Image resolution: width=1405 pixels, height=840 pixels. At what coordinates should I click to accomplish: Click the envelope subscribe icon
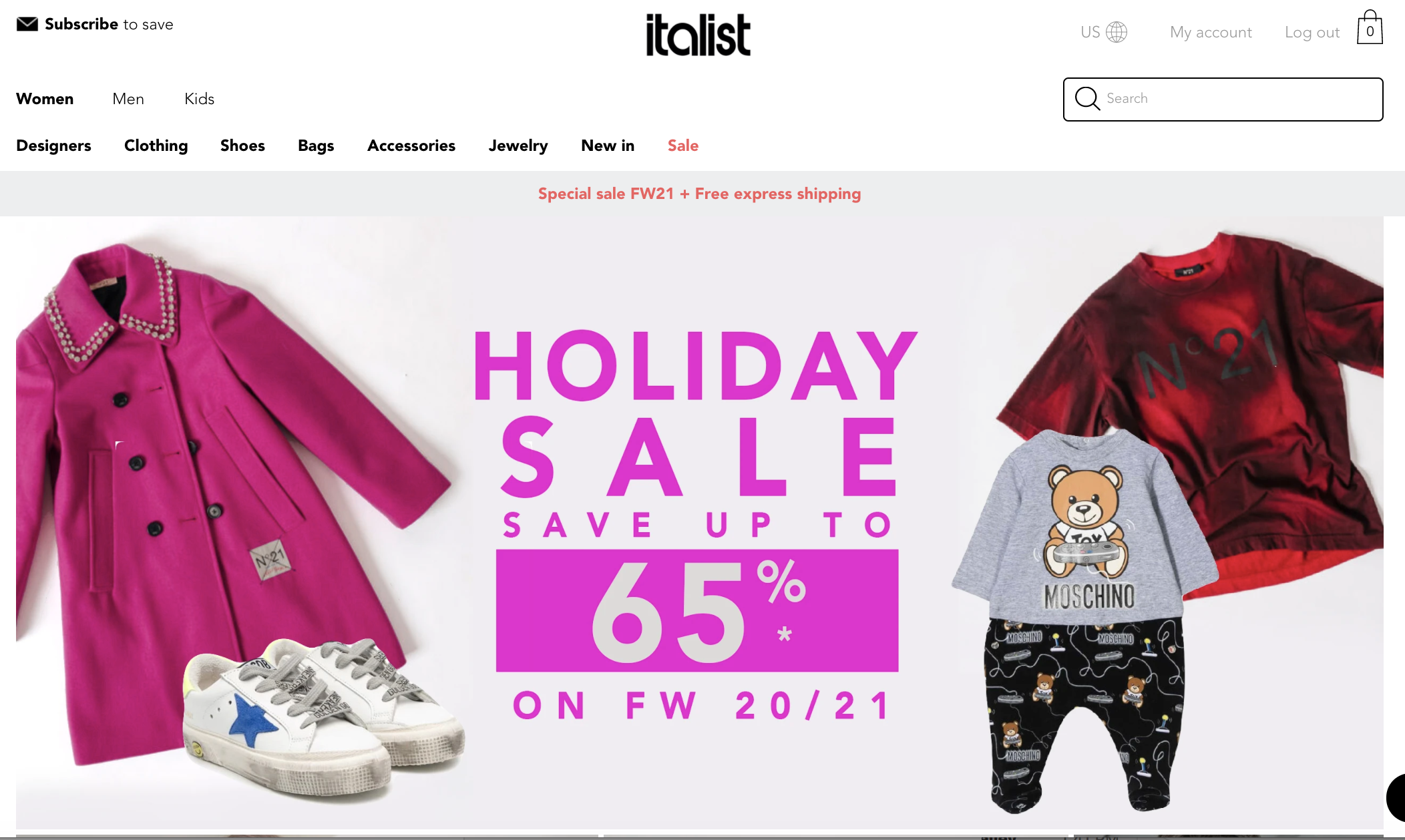click(x=27, y=24)
